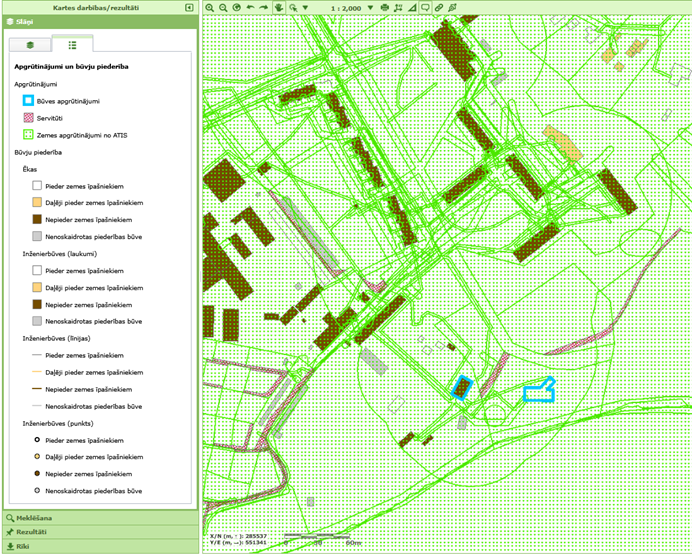
Task: Toggle the map comment bubble tool
Action: [425, 7]
